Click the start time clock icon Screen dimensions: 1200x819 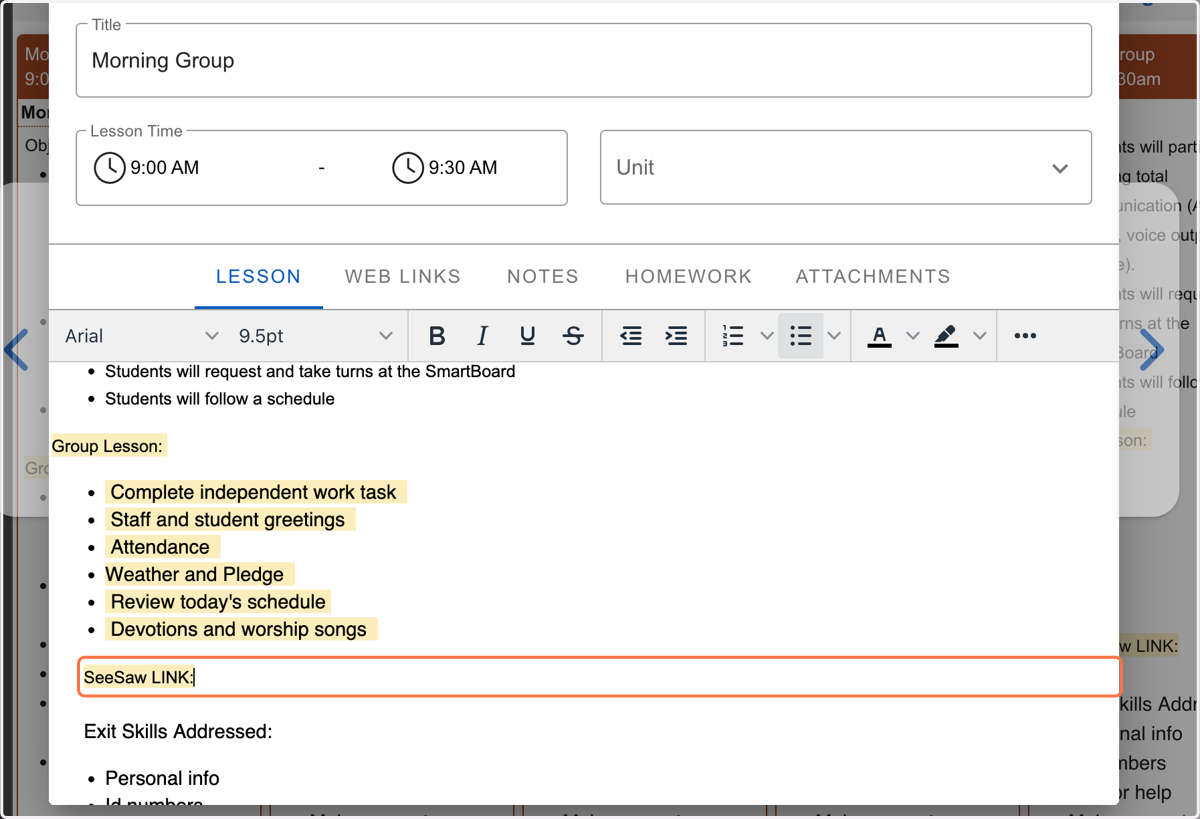click(x=109, y=168)
